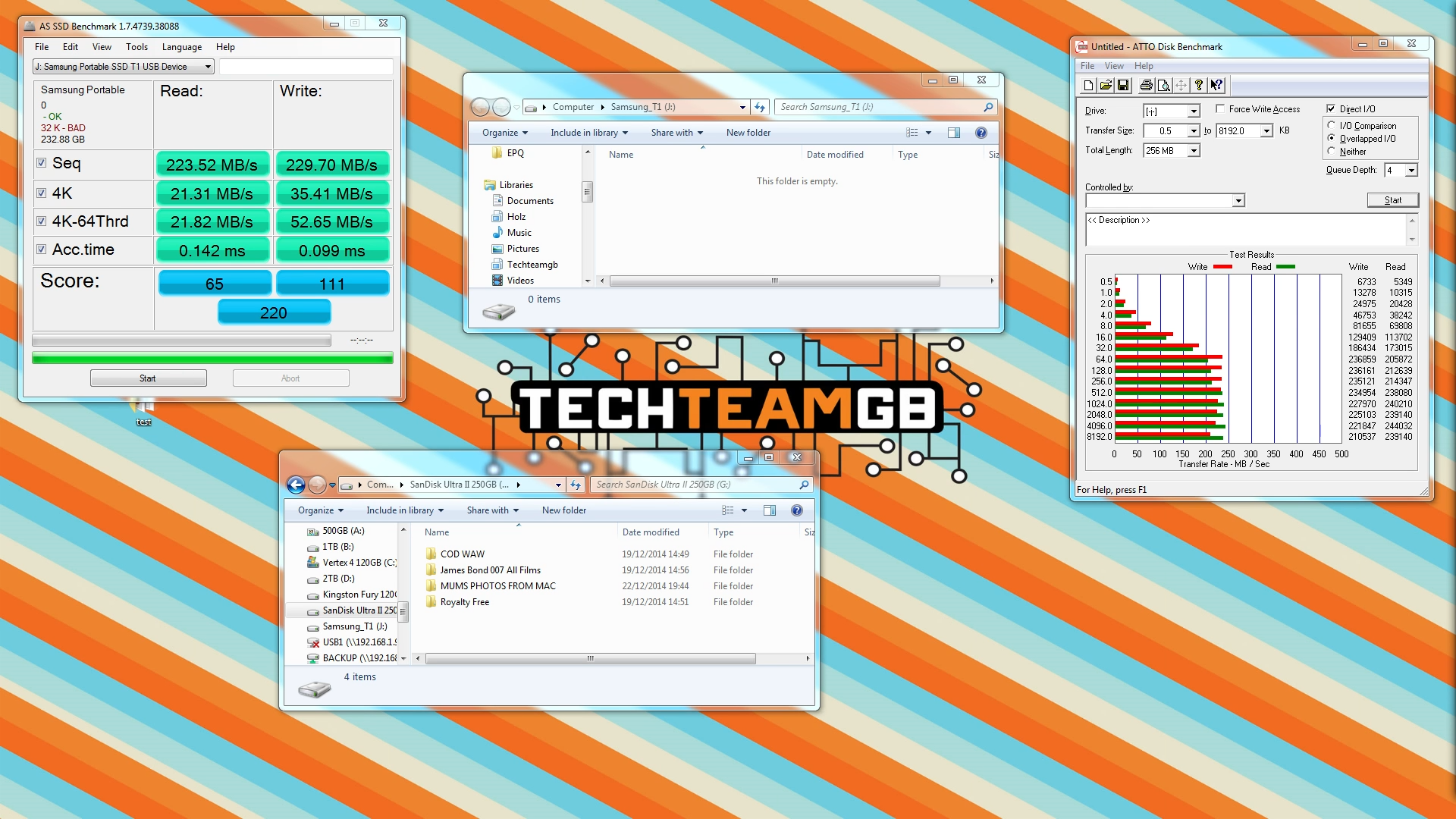Click the New file icon in ATTO toolbar

click(x=1088, y=86)
